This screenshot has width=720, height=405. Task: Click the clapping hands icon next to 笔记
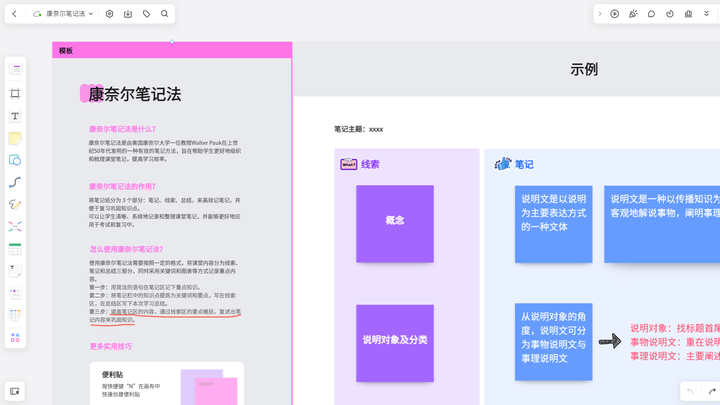pos(503,163)
